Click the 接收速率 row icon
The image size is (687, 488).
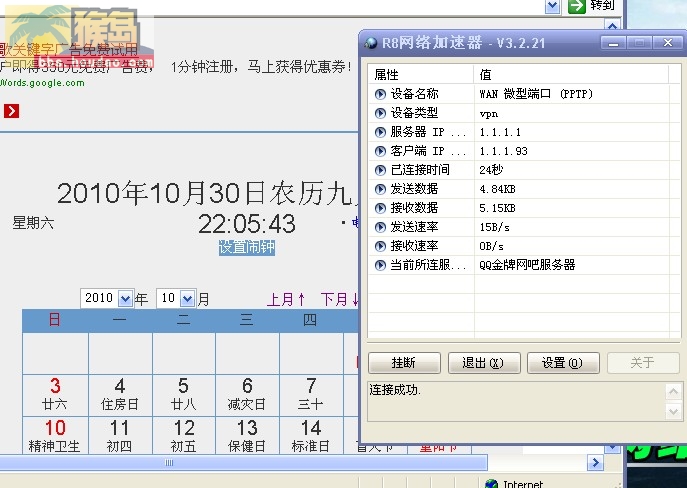coord(380,246)
